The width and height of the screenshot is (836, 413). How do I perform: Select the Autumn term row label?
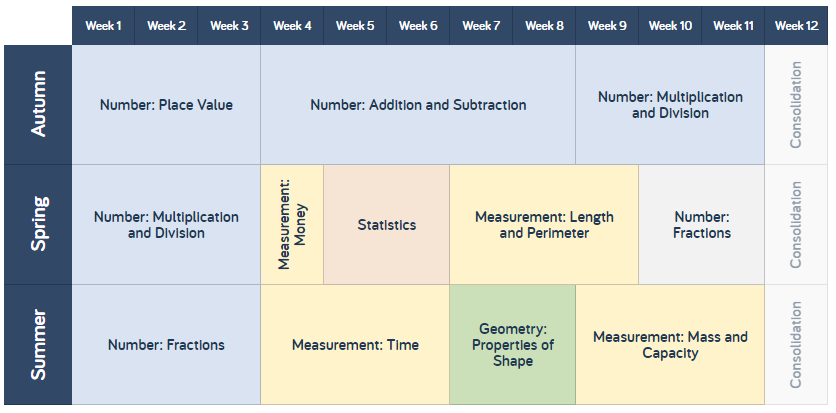38,104
